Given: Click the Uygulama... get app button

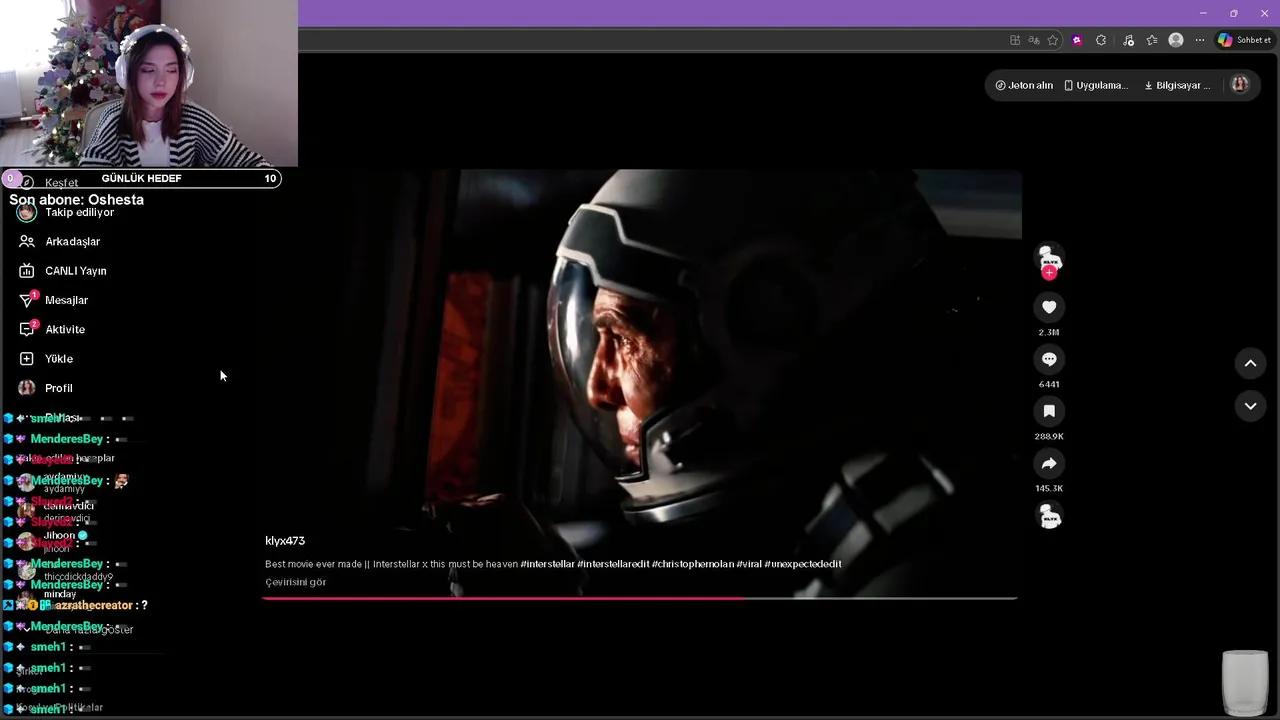Looking at the screenshot, I should [x=1096, y=85].
